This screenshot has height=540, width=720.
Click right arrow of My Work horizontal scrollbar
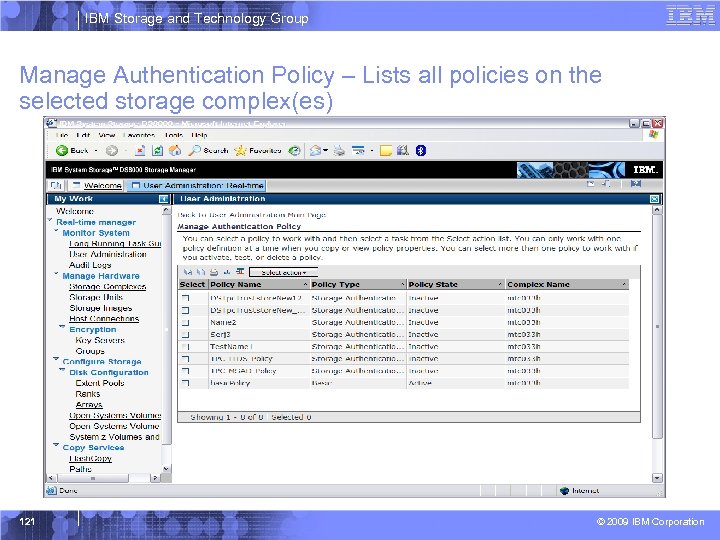click(x=155, y=478)
